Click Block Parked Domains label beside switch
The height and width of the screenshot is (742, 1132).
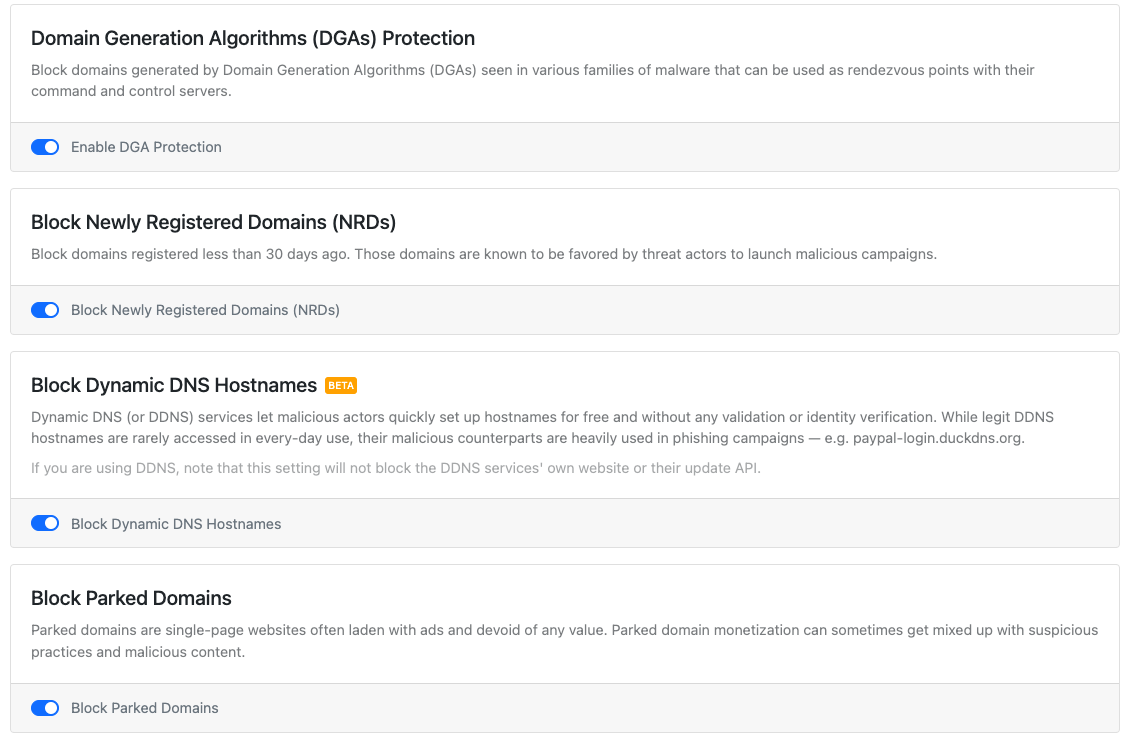click(144, 708)
